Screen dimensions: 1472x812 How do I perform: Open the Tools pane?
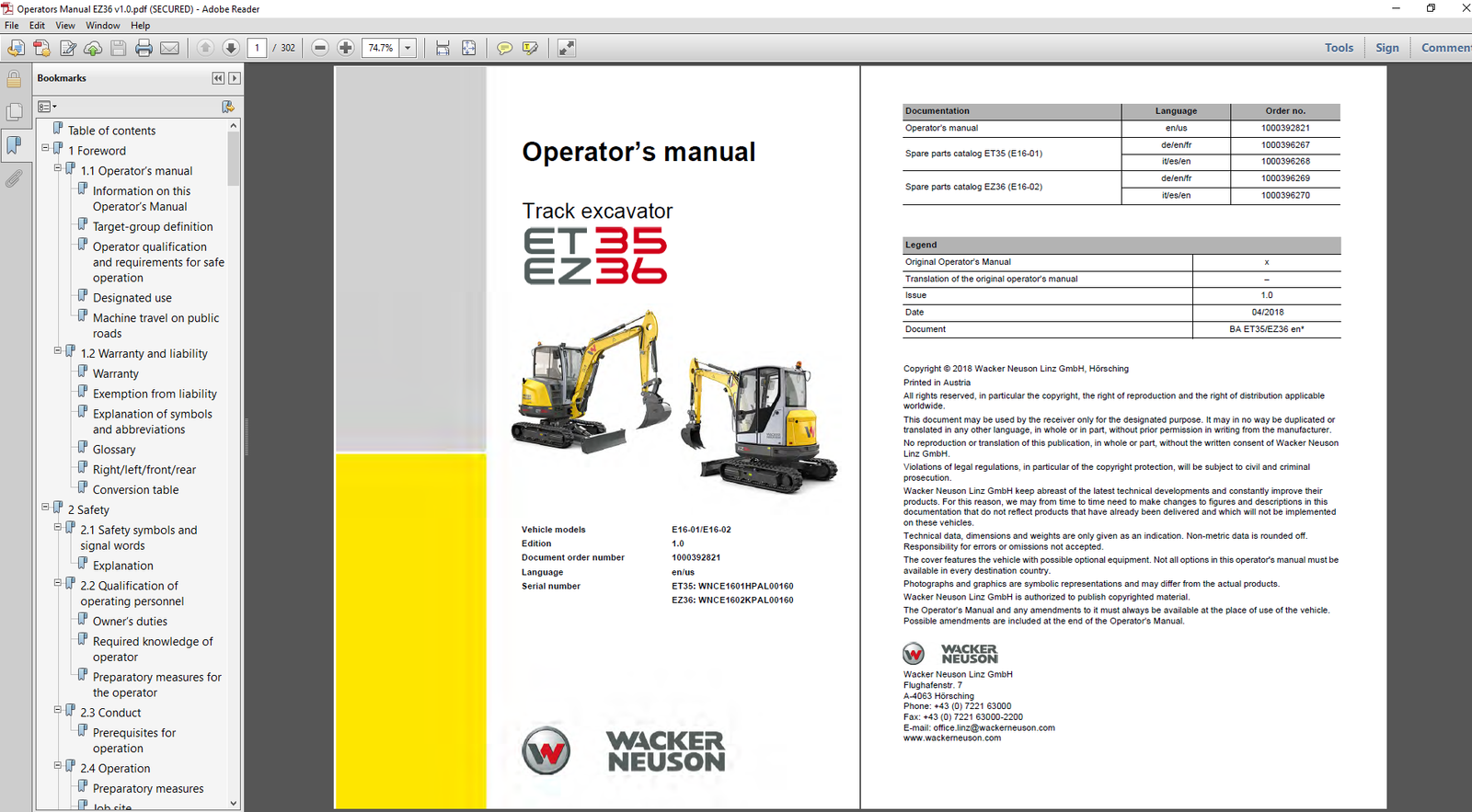click(1339, 48)
